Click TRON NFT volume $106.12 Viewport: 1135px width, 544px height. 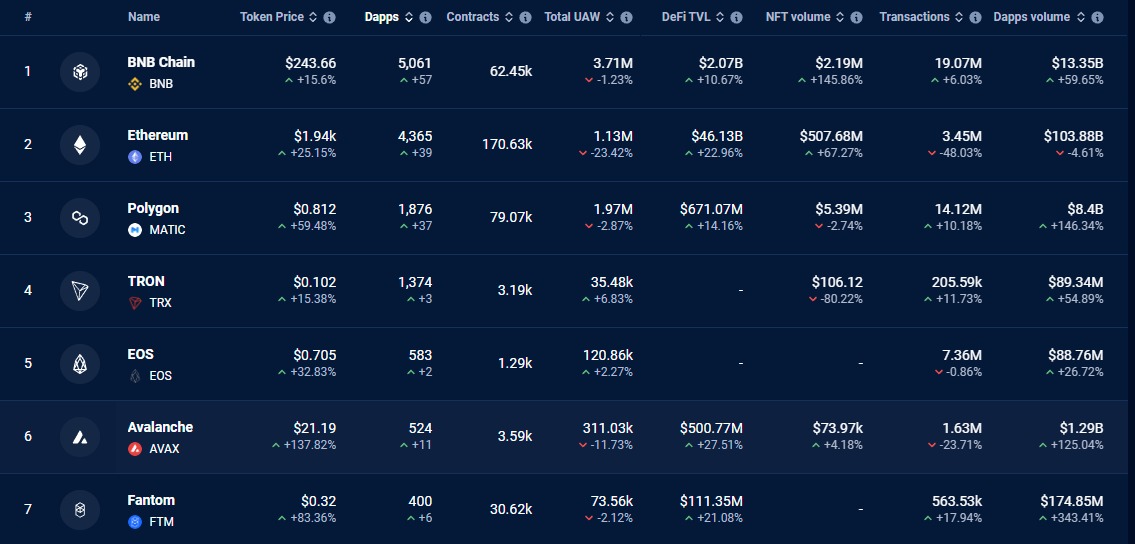[x=837, y=282]
